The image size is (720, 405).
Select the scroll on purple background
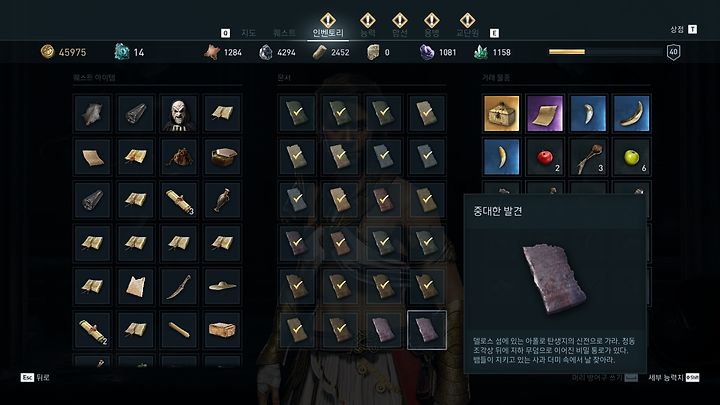coord(545,113)
